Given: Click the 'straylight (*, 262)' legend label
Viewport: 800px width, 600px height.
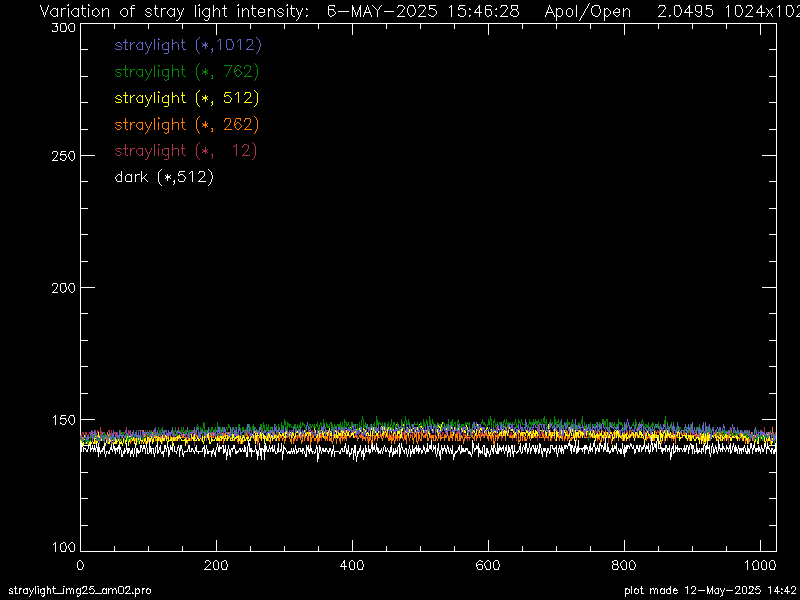Looking at the screenshot, I should (x=187, y=124).
